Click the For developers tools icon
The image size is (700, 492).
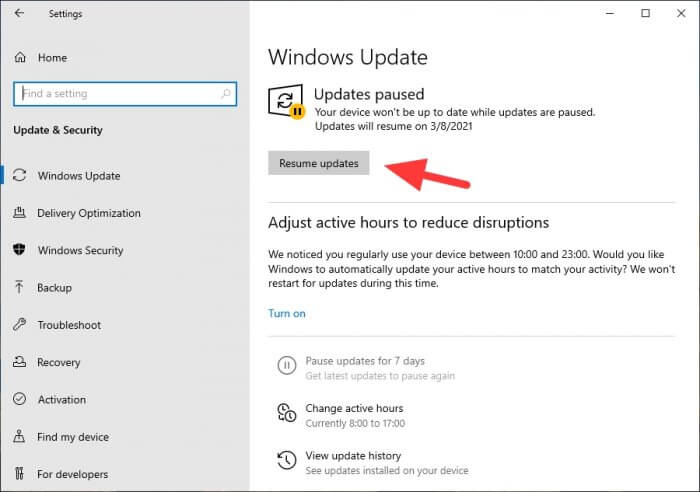point(19,473)
